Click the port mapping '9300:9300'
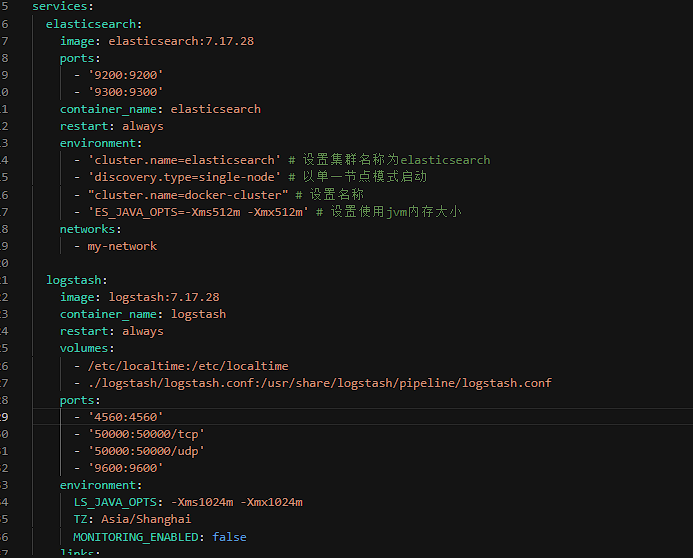693x558 pixels. pyautogui.click(x=126, y=92)
